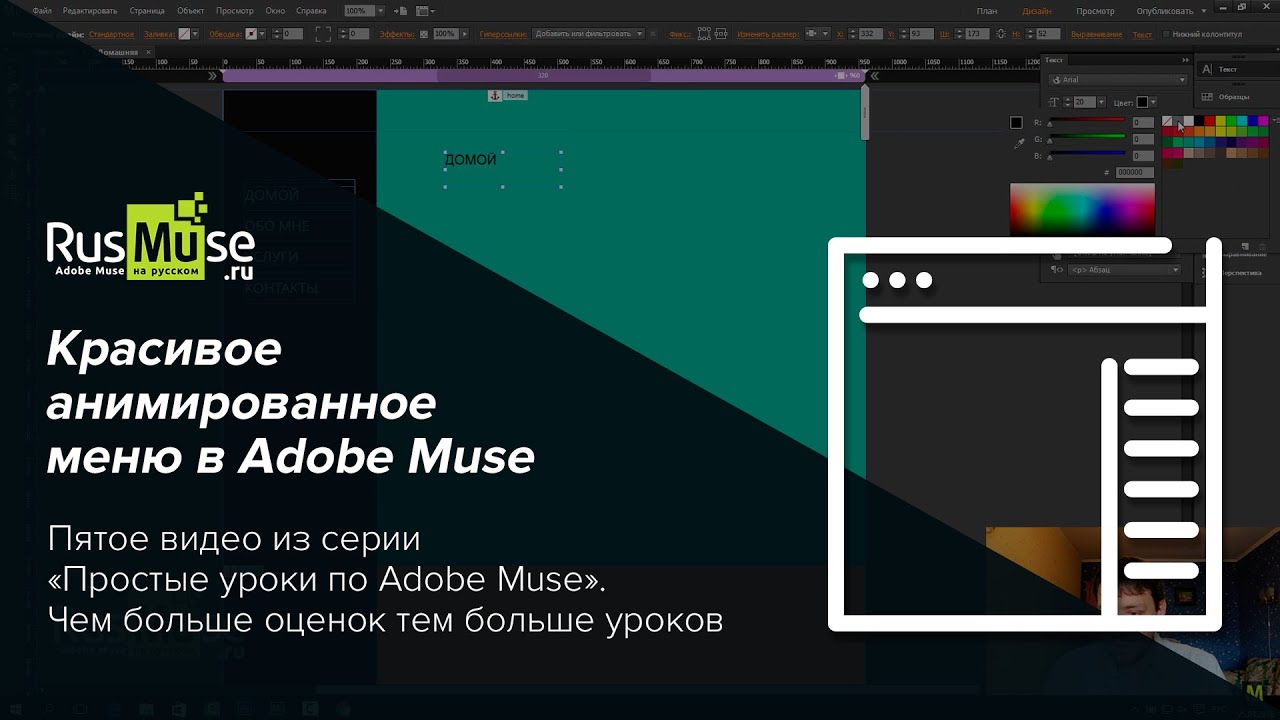Image resolution: width=1280 pixels, height=720 pixels.
Task: Open the Окно menu
Action: 275,11
